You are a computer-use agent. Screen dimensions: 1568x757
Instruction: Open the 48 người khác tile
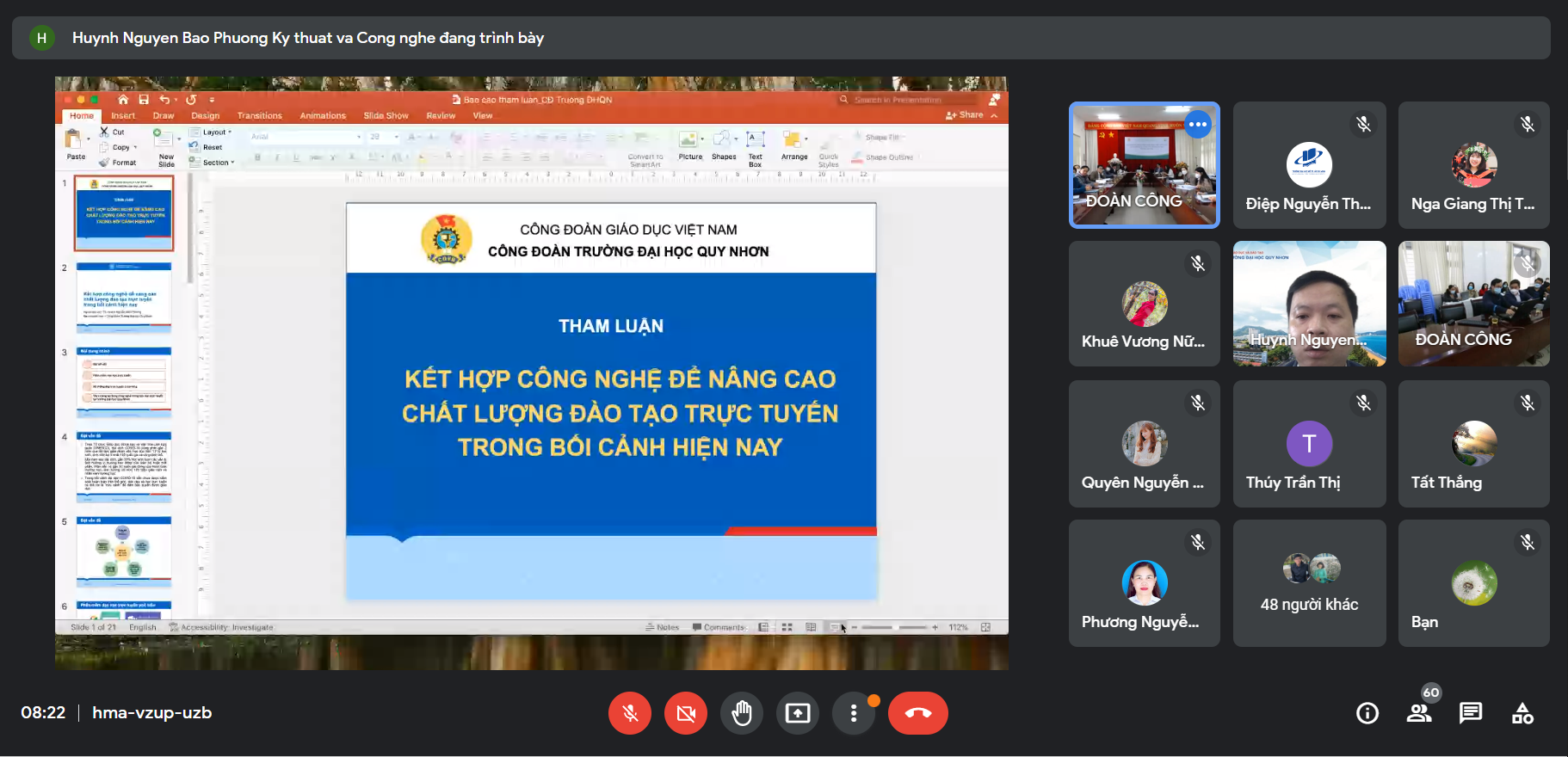pos(1309,583)
